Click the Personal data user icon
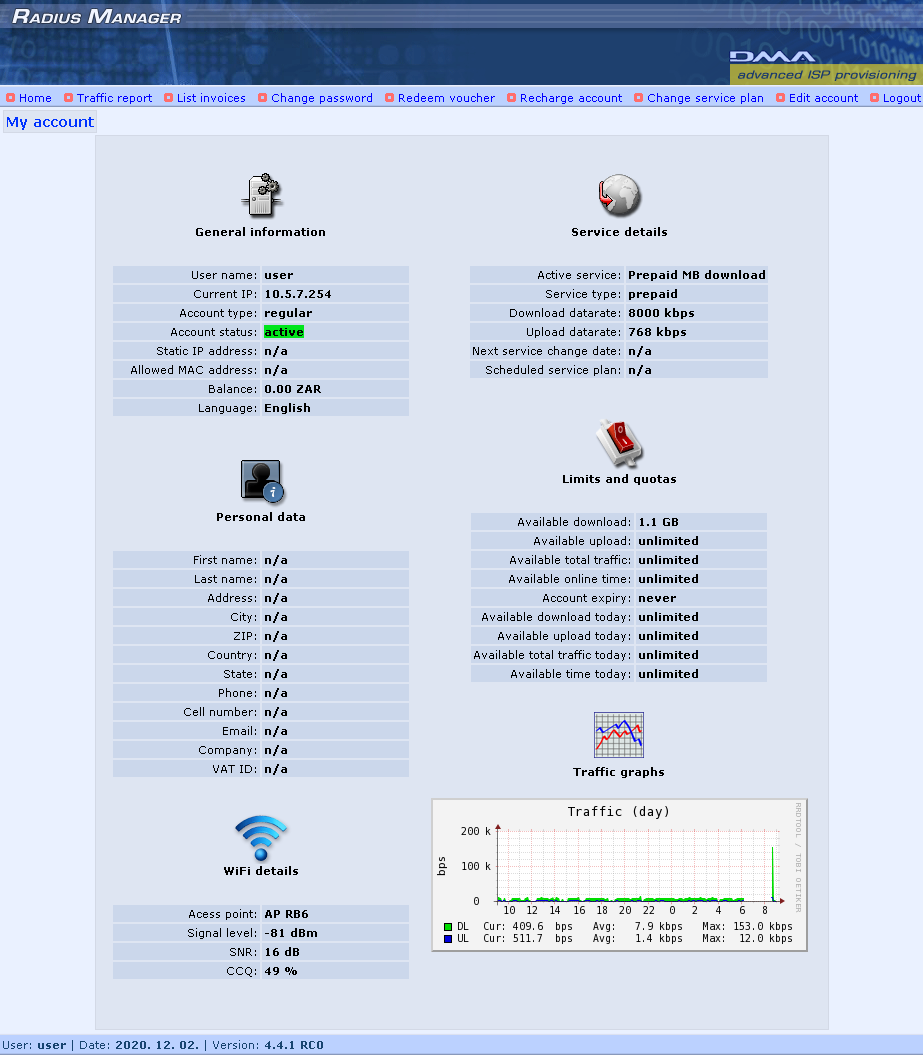This screenshot has height=1055, width=923. (x=262, y=481)
